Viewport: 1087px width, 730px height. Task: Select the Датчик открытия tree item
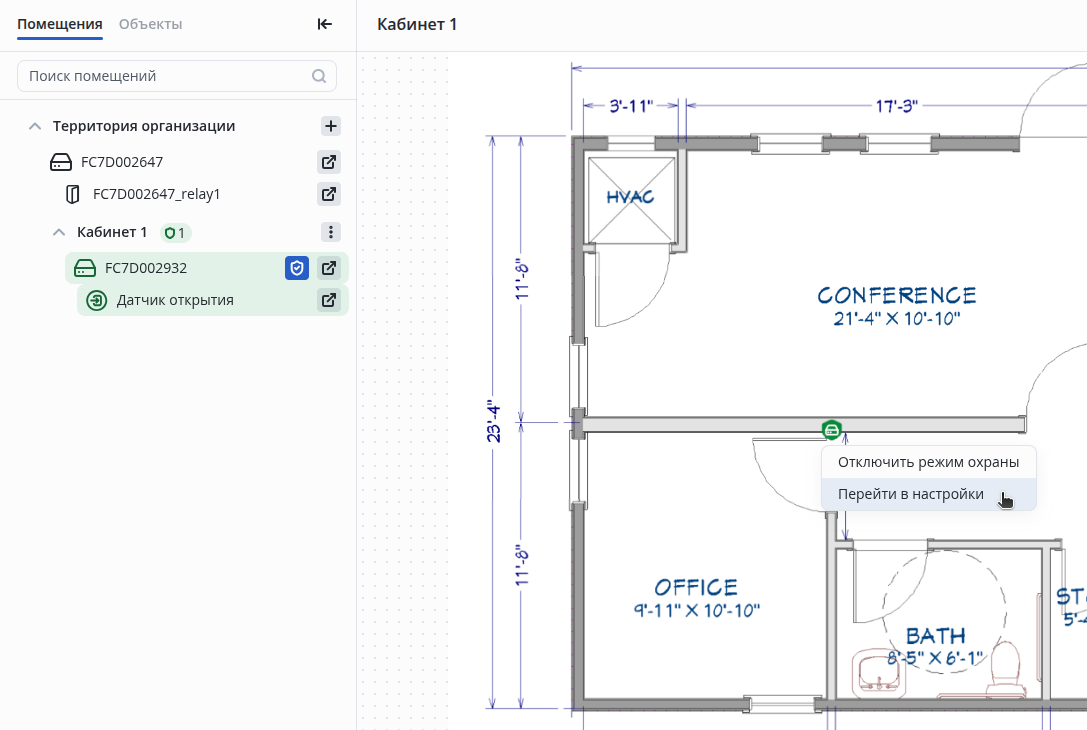pyautogui.click(x=175, y=300)
